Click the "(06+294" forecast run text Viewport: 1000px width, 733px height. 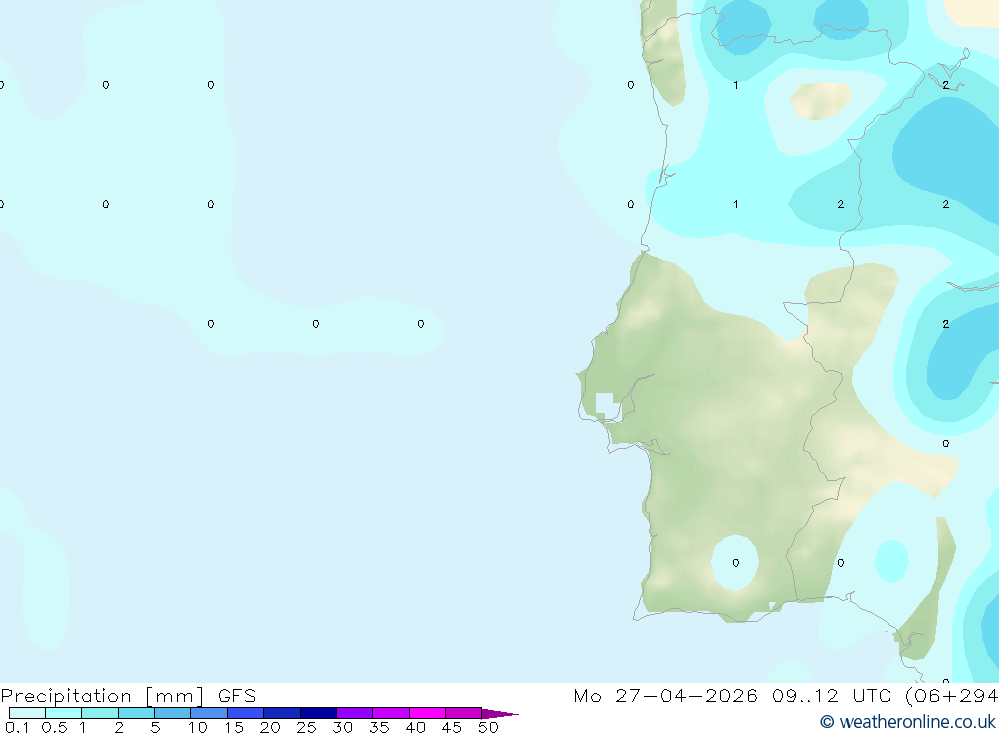952,695
